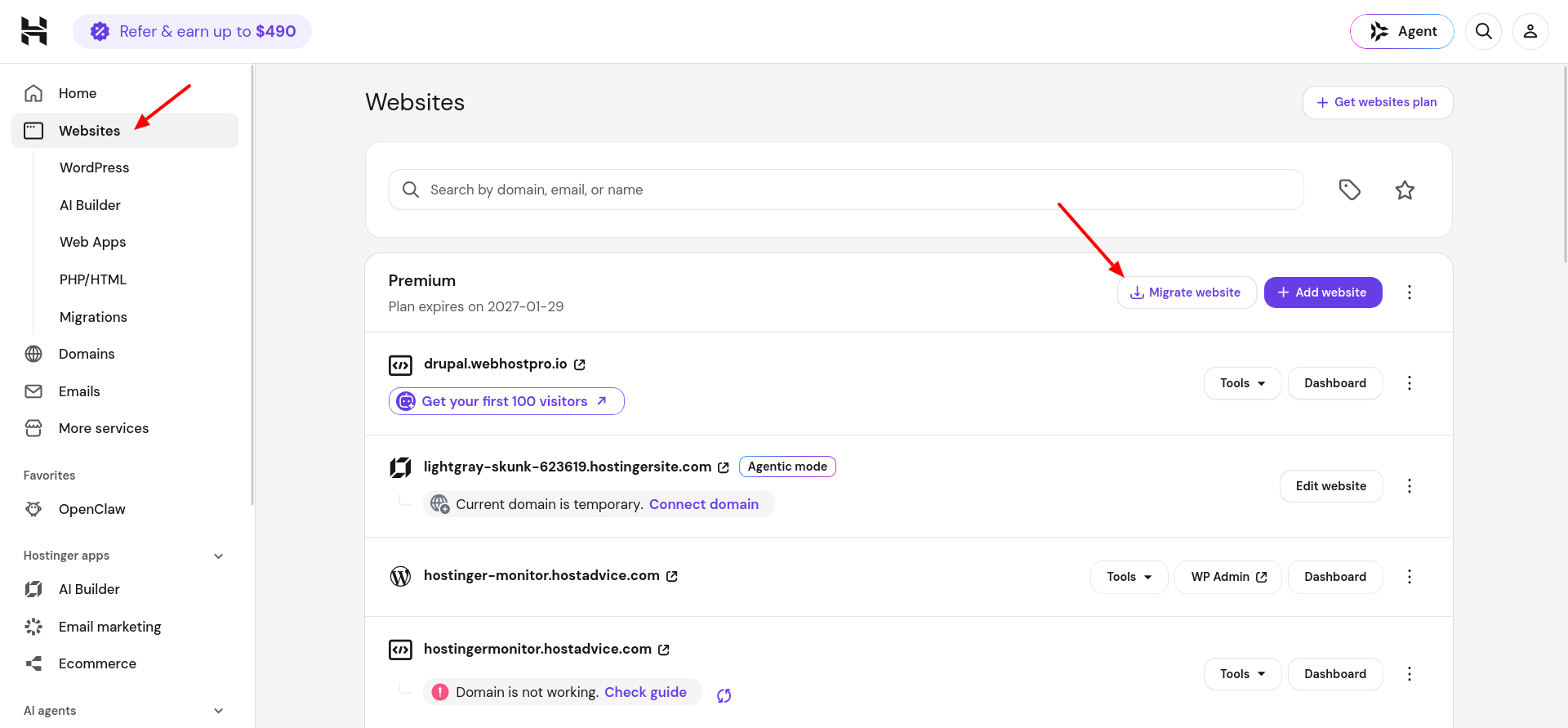Click the sidebar vertical scrollbar

(252, 286)
